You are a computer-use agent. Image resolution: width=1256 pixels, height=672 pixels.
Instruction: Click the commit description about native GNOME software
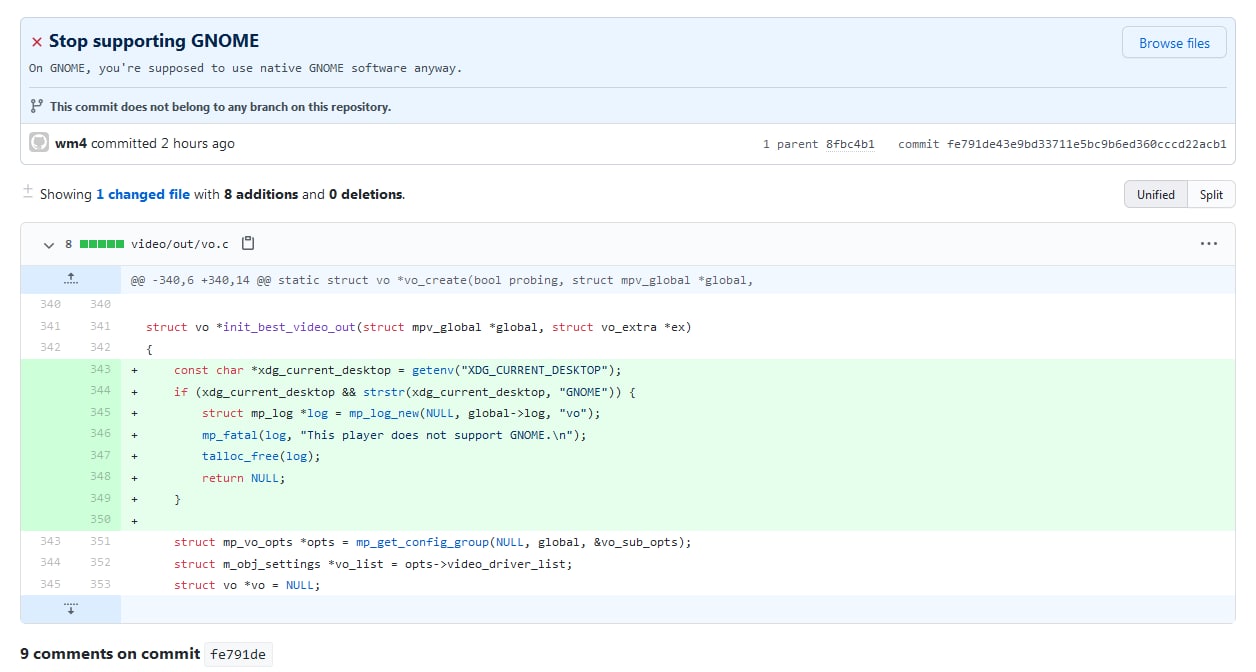coord(245,68)
